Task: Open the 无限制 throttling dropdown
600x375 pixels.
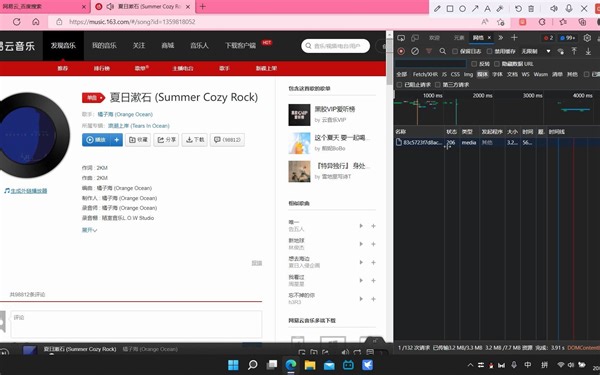Action: coord(535,51)
